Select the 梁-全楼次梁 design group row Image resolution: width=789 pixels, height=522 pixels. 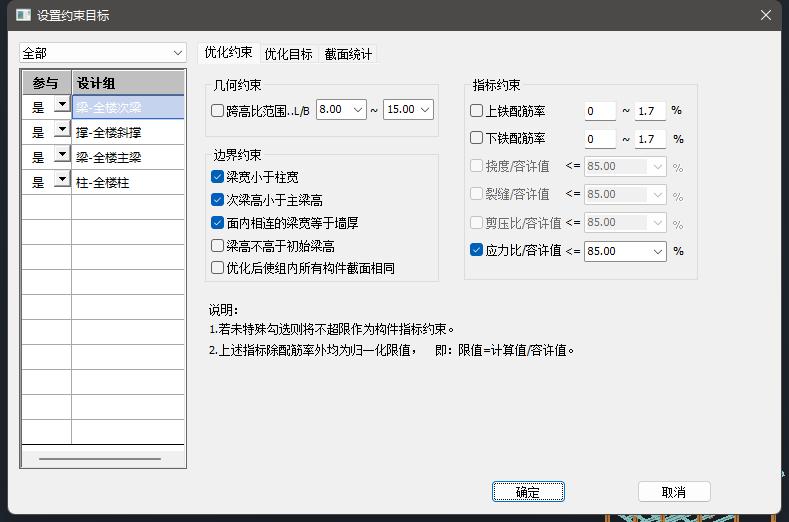tap(128, 107)
